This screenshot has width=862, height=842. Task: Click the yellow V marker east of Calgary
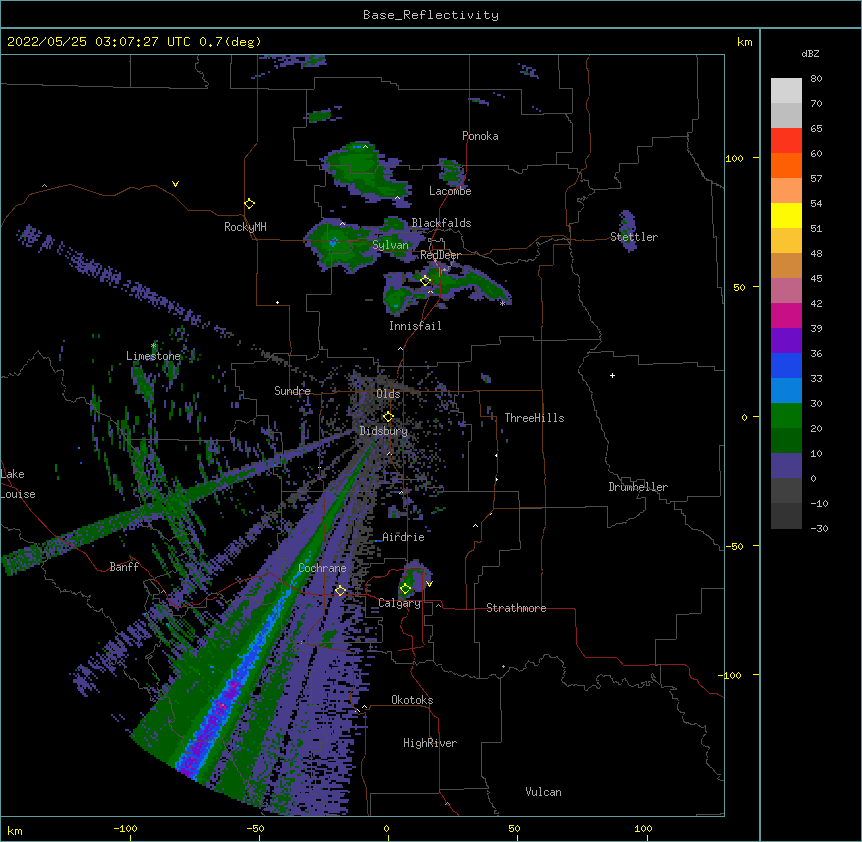tap(429, 584)
